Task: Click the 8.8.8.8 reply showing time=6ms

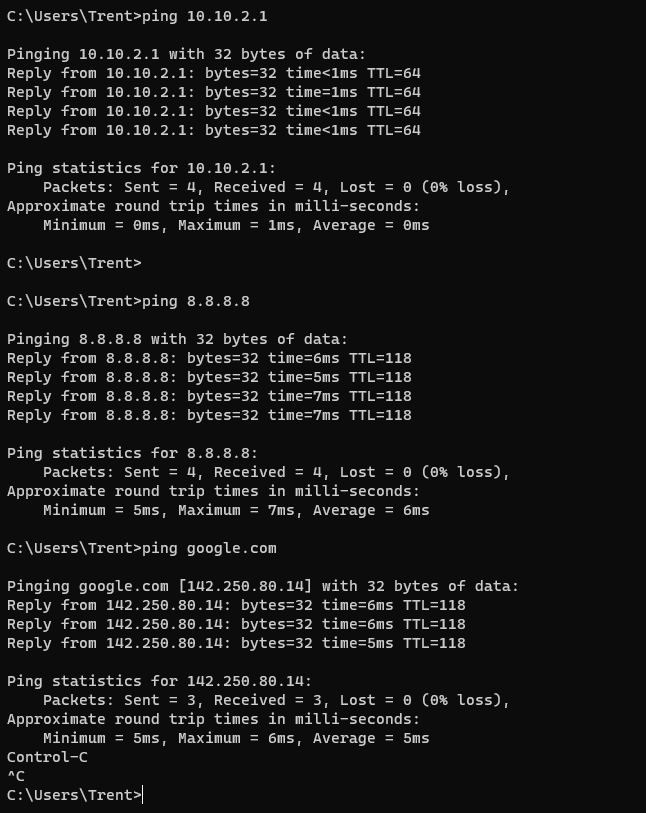Action: [209, 358]
